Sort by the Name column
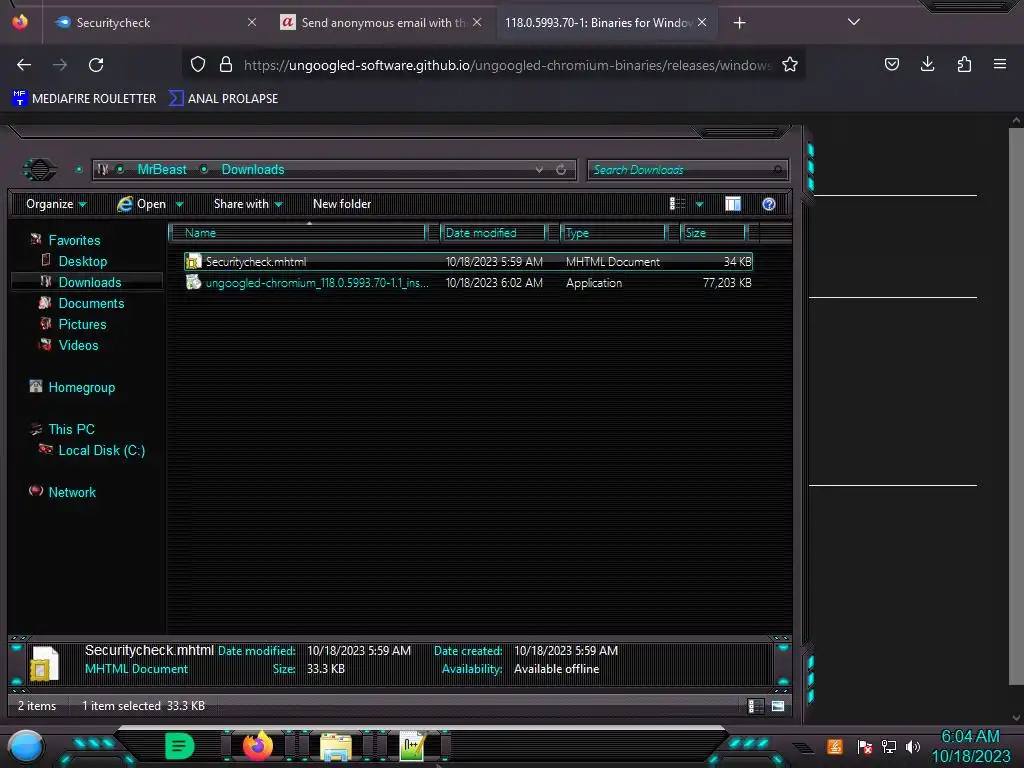 coord(297,233)
